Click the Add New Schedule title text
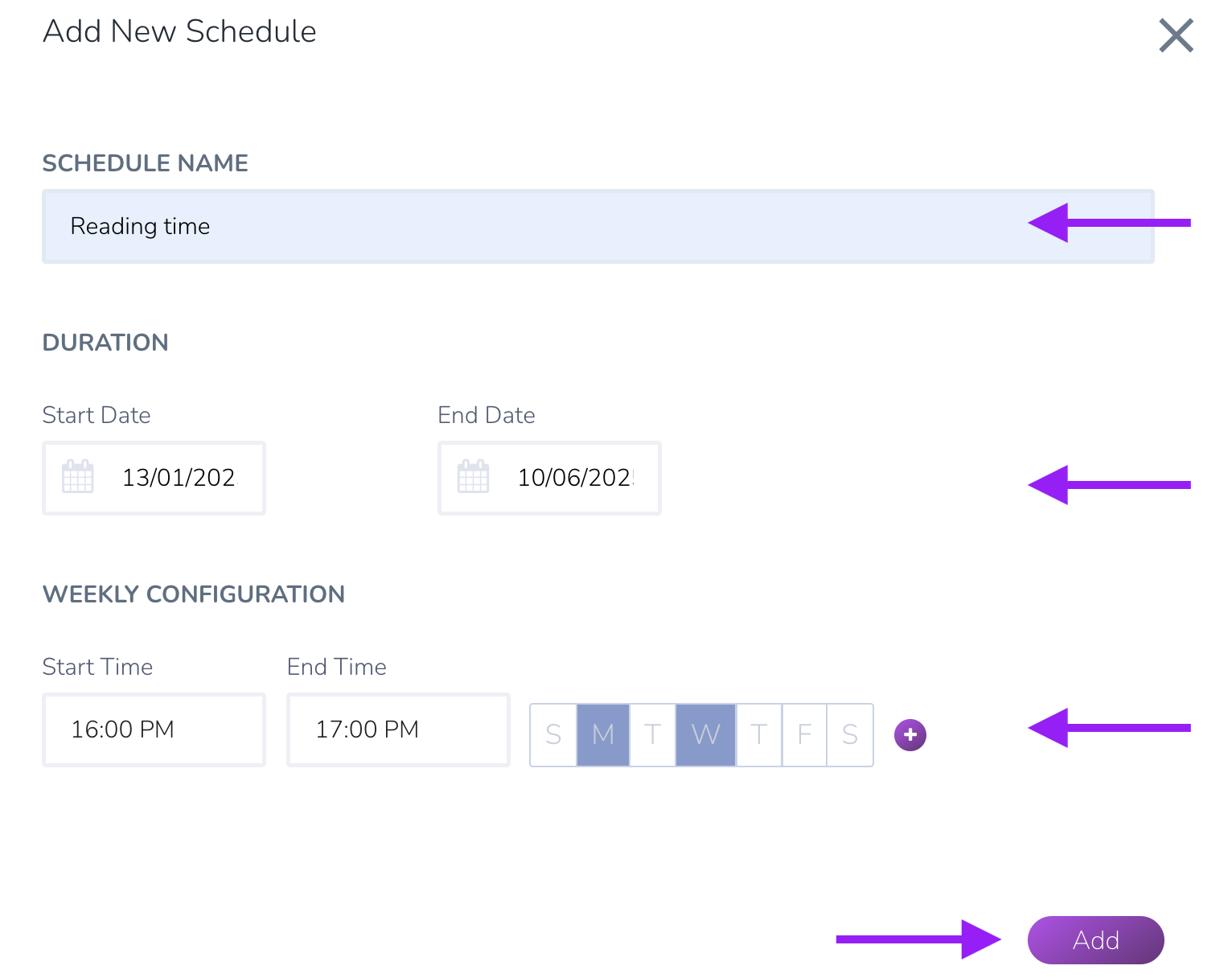Viewport: 1232px width, 978px height. (179, 31)
